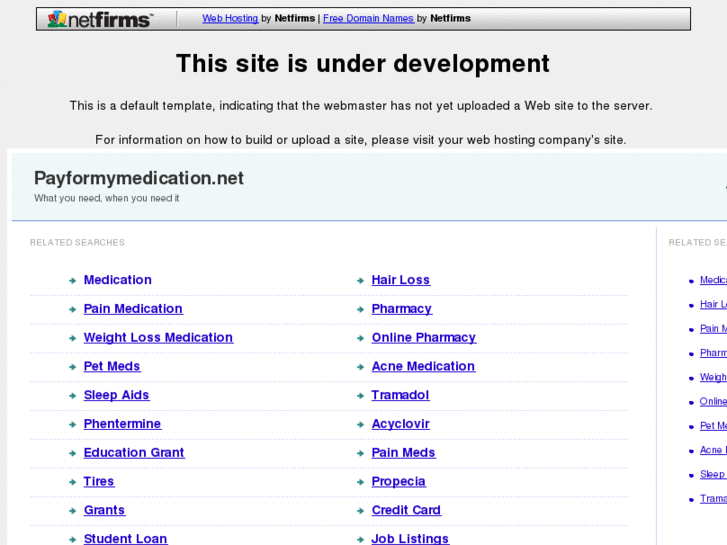The image size is (727, 545).
Task: Click the Netfirms logo
Action: tap(99, 19)
